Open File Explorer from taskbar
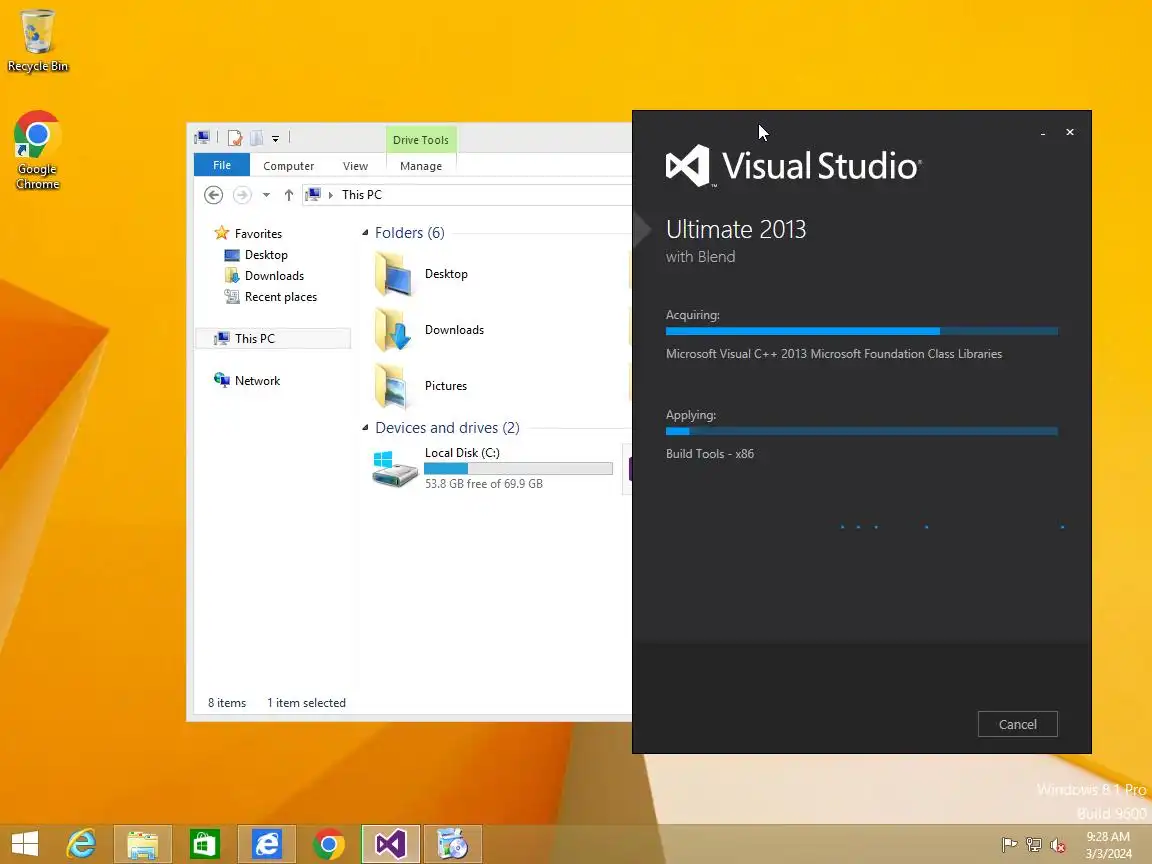Screen dimensions: 1152x864 (x=143, y=844)
